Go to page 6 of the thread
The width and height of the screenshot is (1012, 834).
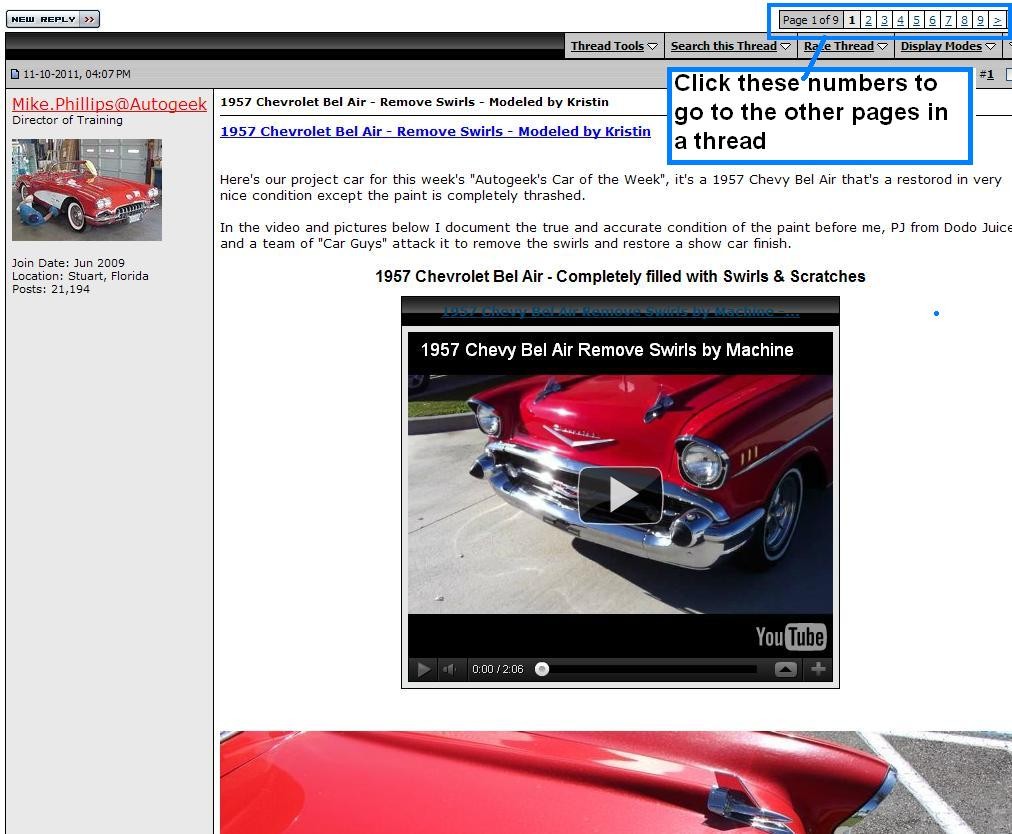[932, 20]
